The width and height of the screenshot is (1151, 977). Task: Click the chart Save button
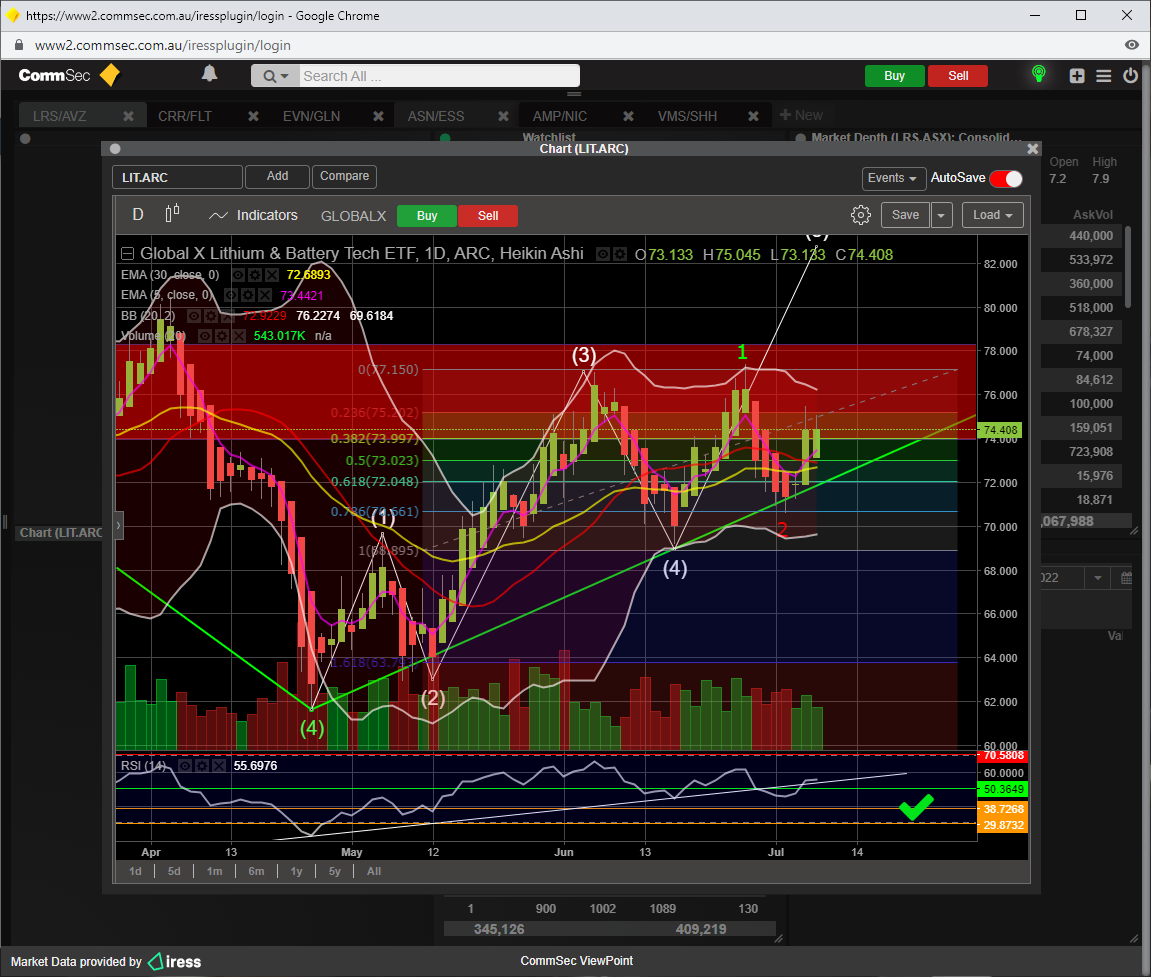(x=905, y=215)
